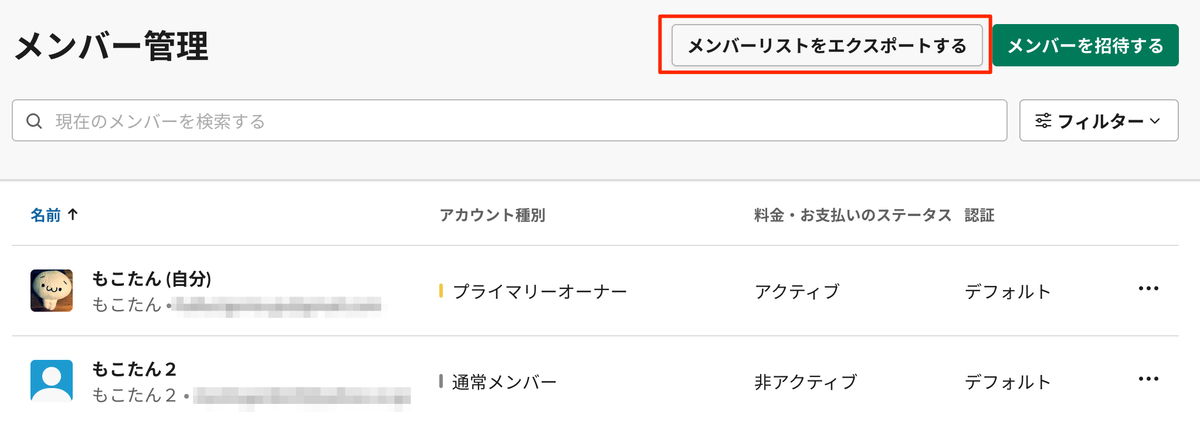Open もこたん (自分) member name

tap(151, 278)
